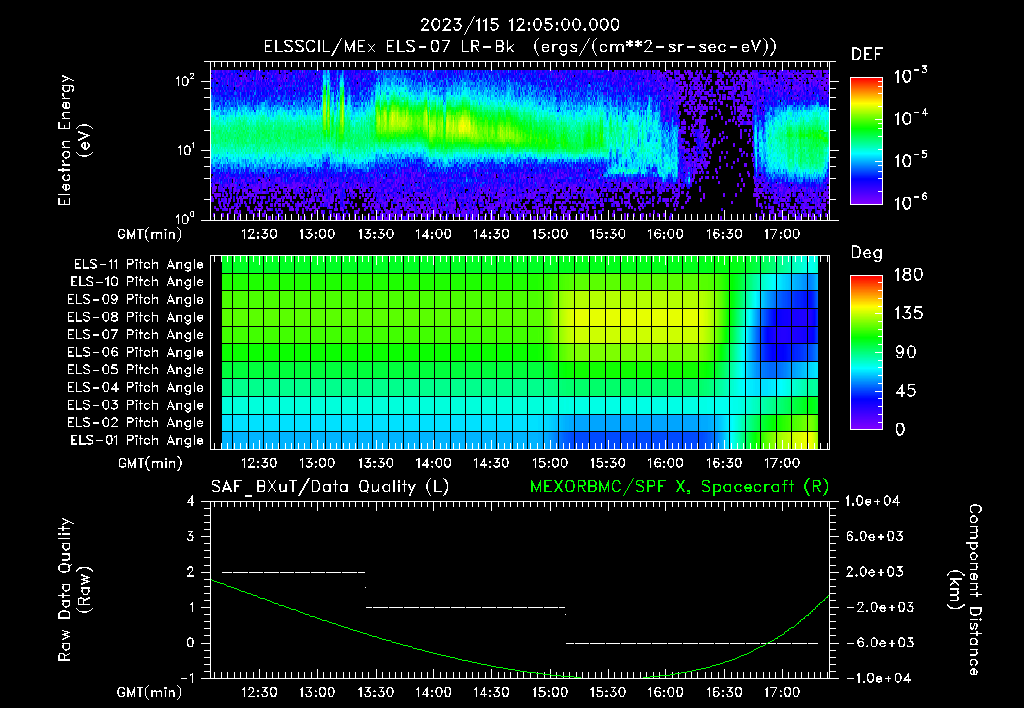The width and height of the screenshot is (1024, 708).
Task: Click the DEF colorbar label
Action: pyautogui.click(x=867, y=55)
